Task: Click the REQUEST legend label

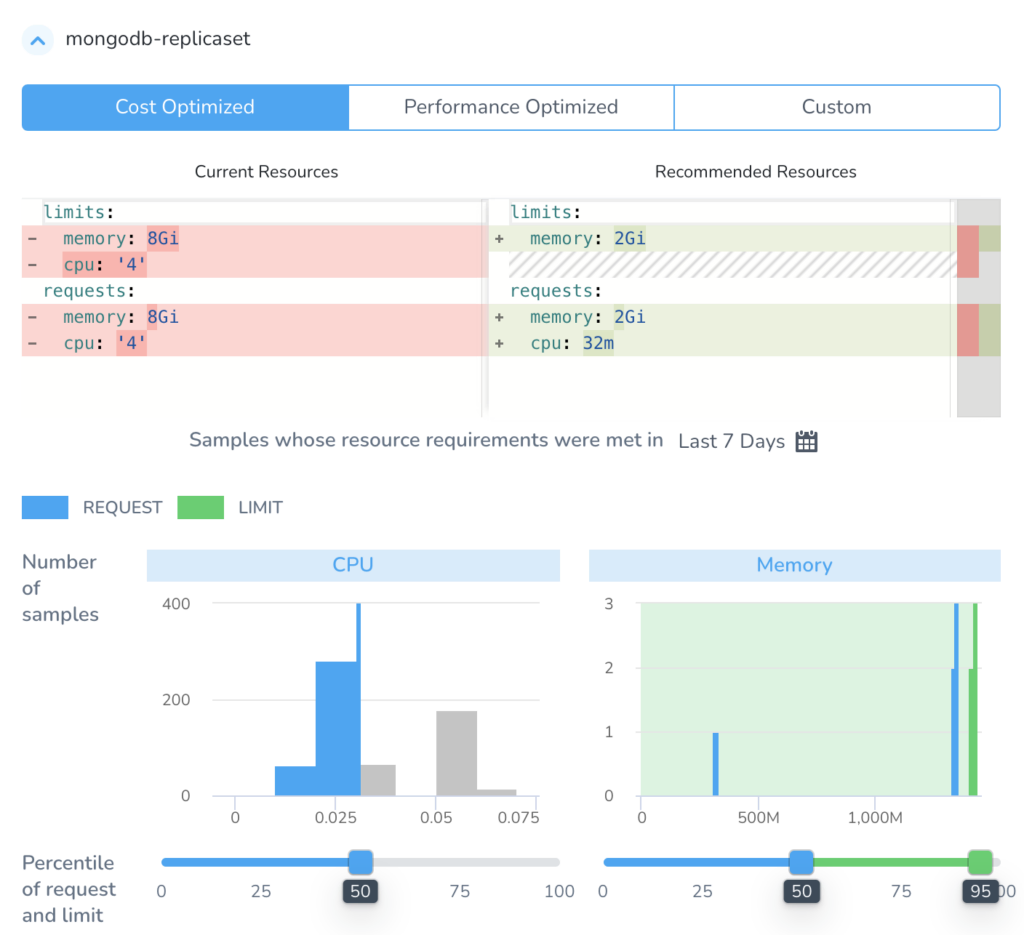Action: click(122, 507)
